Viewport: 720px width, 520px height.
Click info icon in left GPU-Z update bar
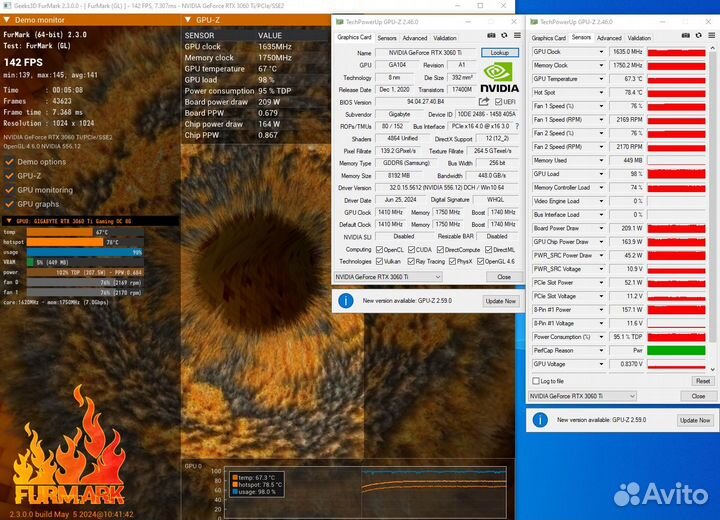click(x=346, y=301)
